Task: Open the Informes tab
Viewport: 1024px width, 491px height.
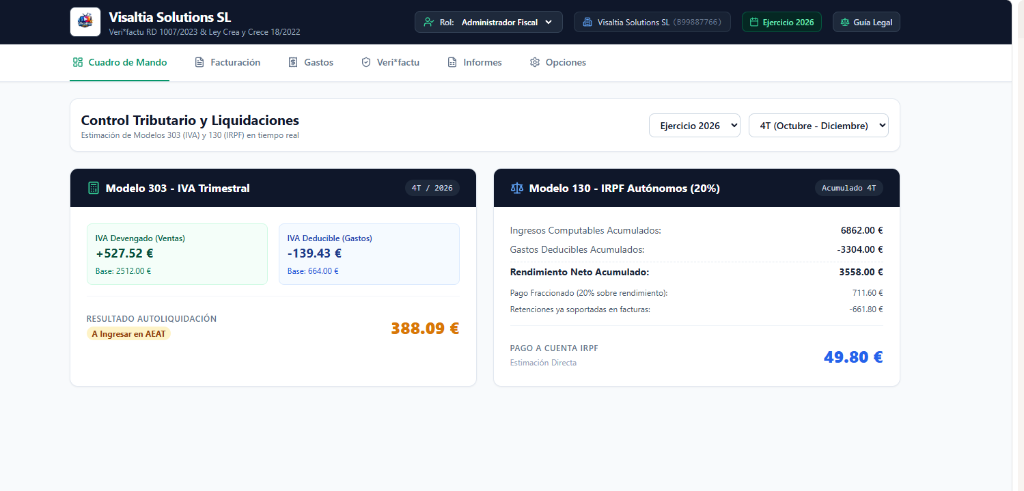Action: (474, 63)
